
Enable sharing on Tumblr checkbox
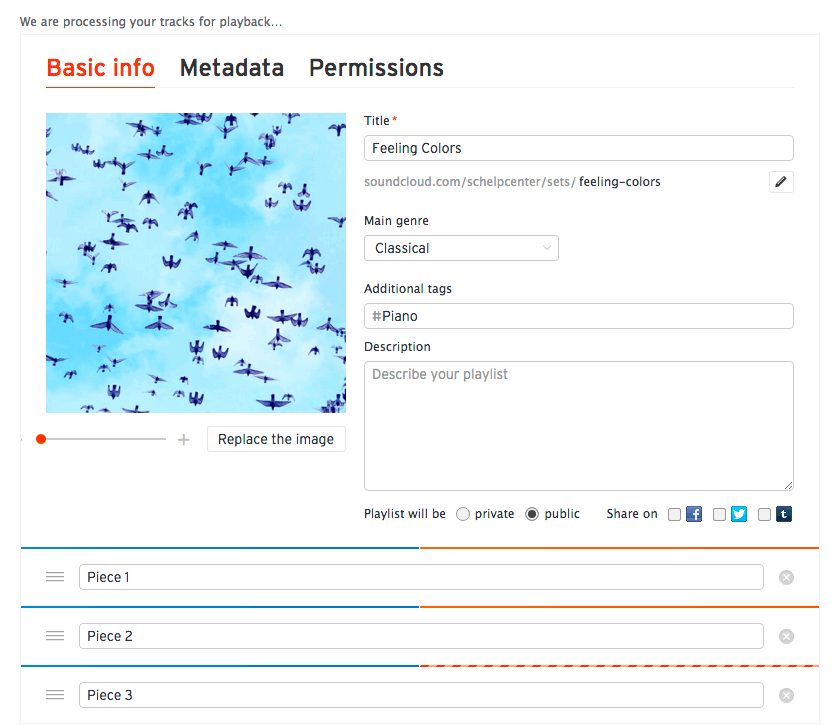pyautogui.click(x=764, y=514)
